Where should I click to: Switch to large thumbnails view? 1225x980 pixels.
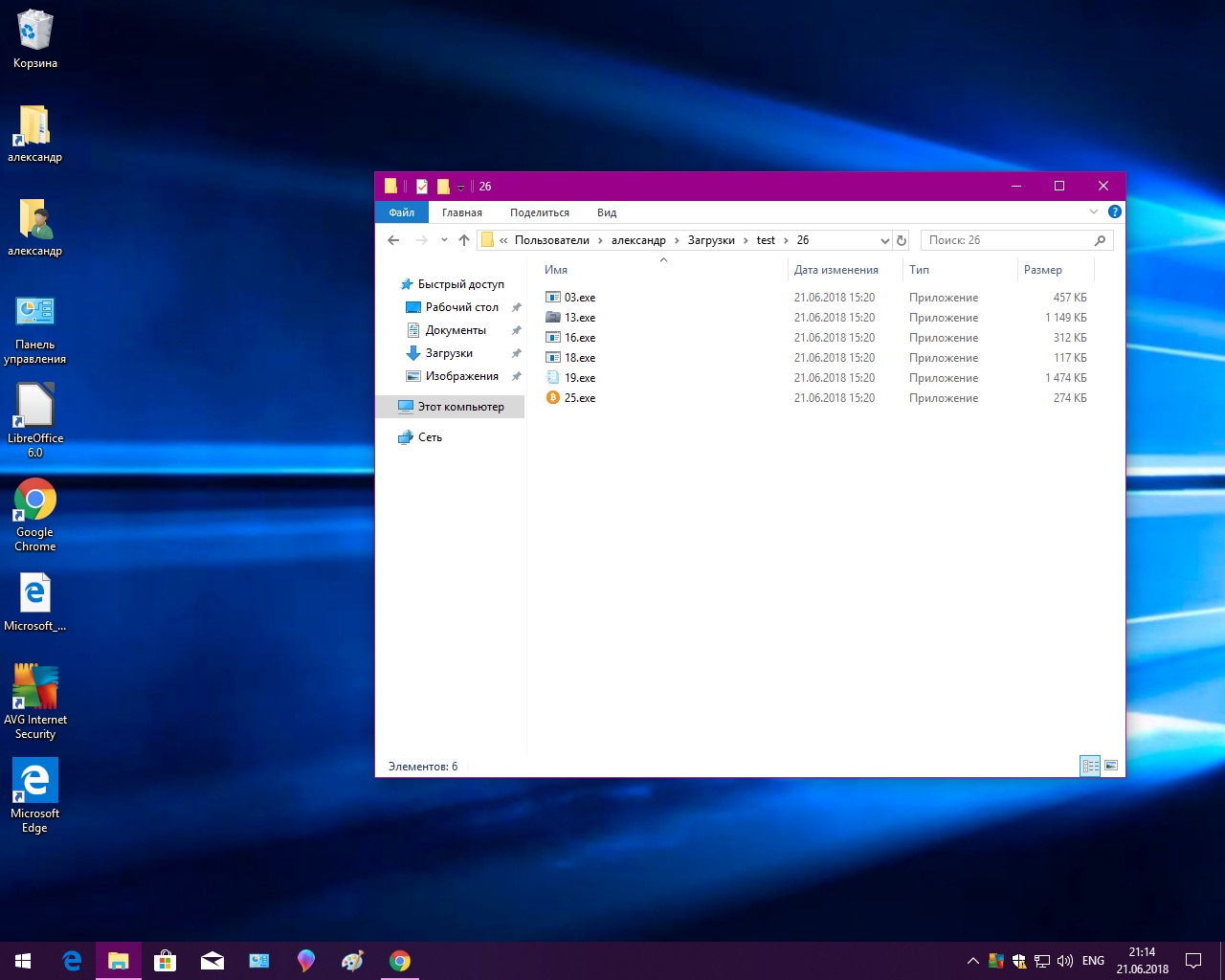tap(1111, 766)
